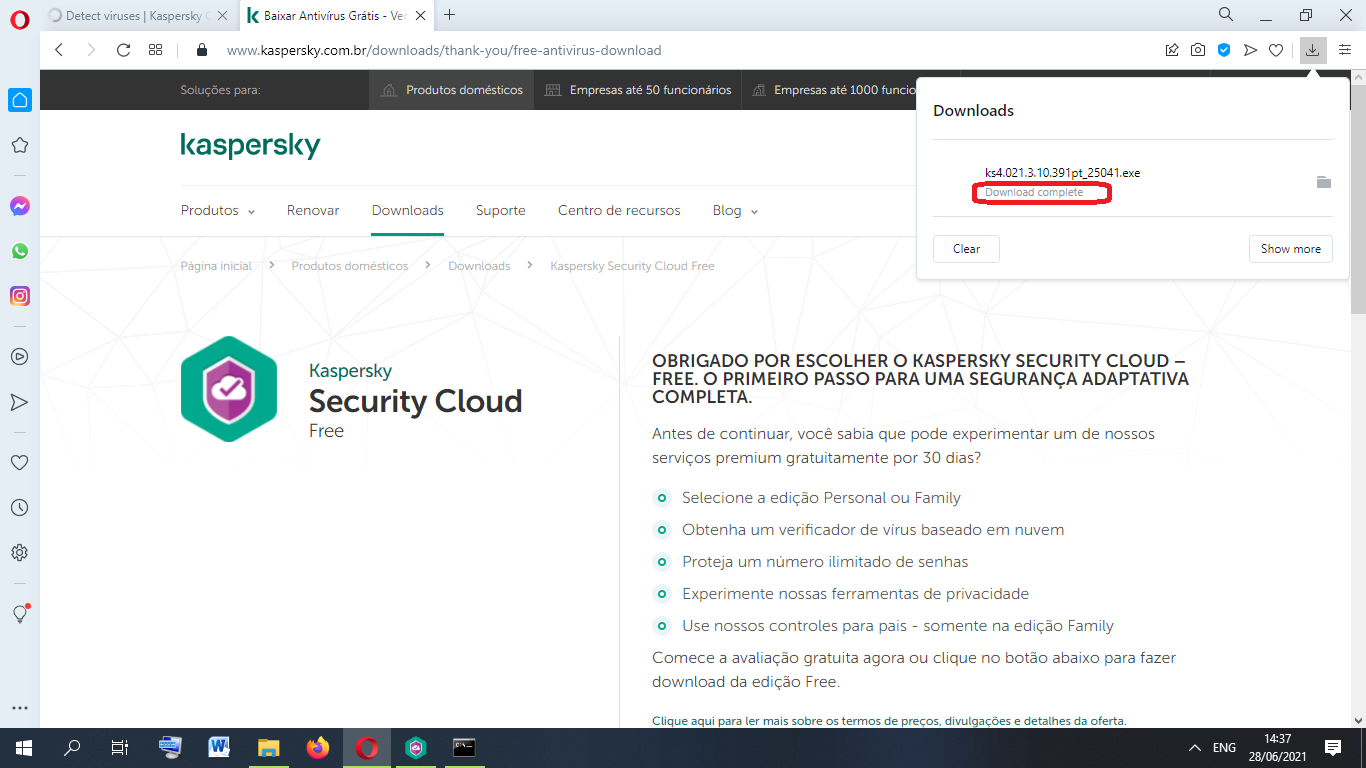This screenshot has height=768, width=1366.
Task: Go back to previous page
Action: pyautogui.click(x=59, y=50)
